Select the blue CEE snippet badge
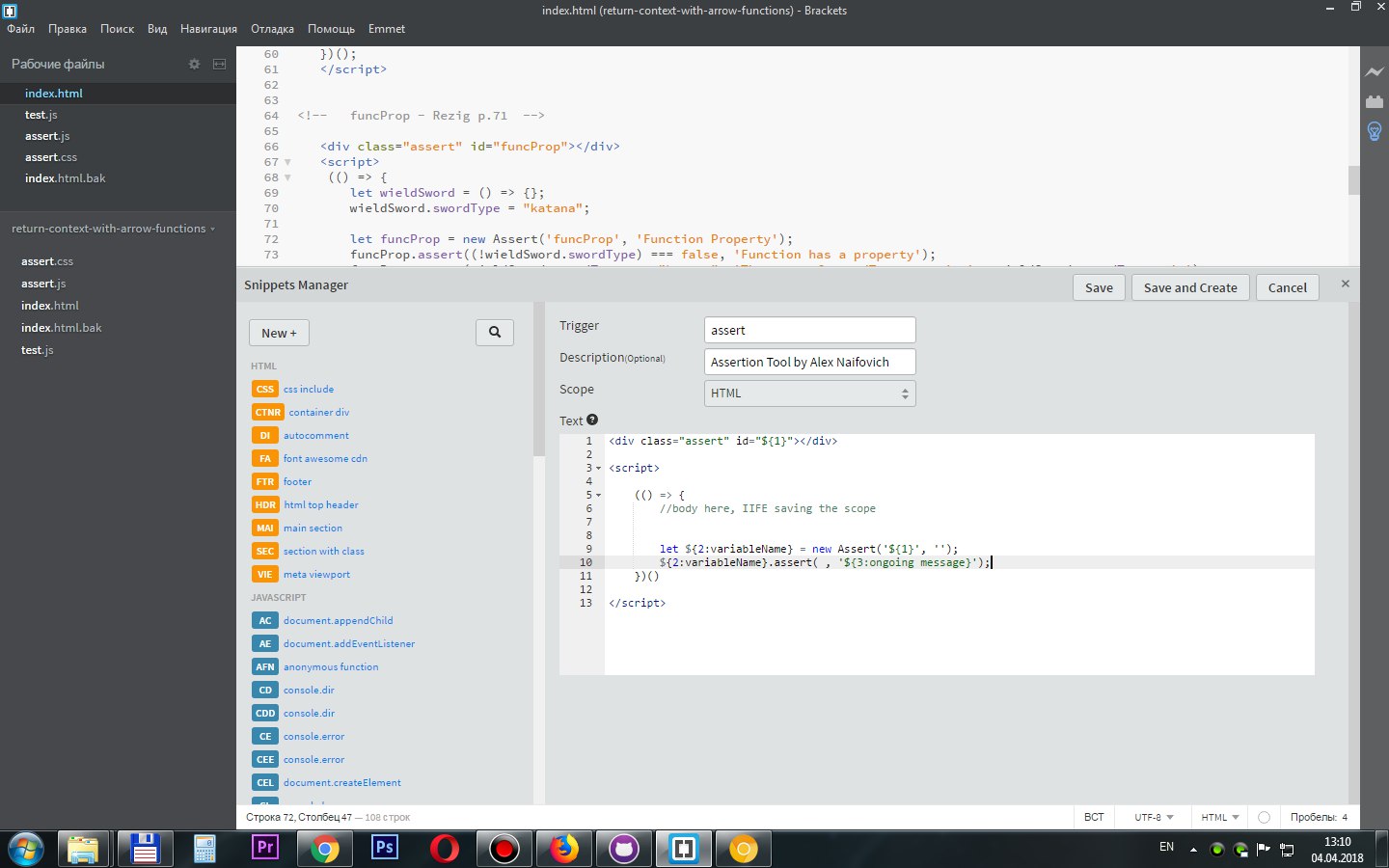Viewport: 1389px width, 868px height. pyautogui.click(x=265, y=759)
